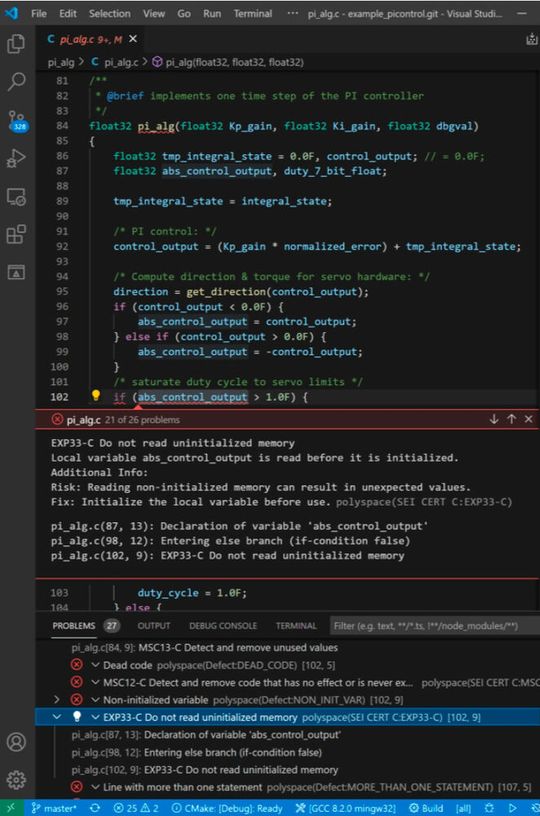The width and height of the screenshot is (540, 816).
Task: Open the Manage gear menu
Action: (16, 779)
